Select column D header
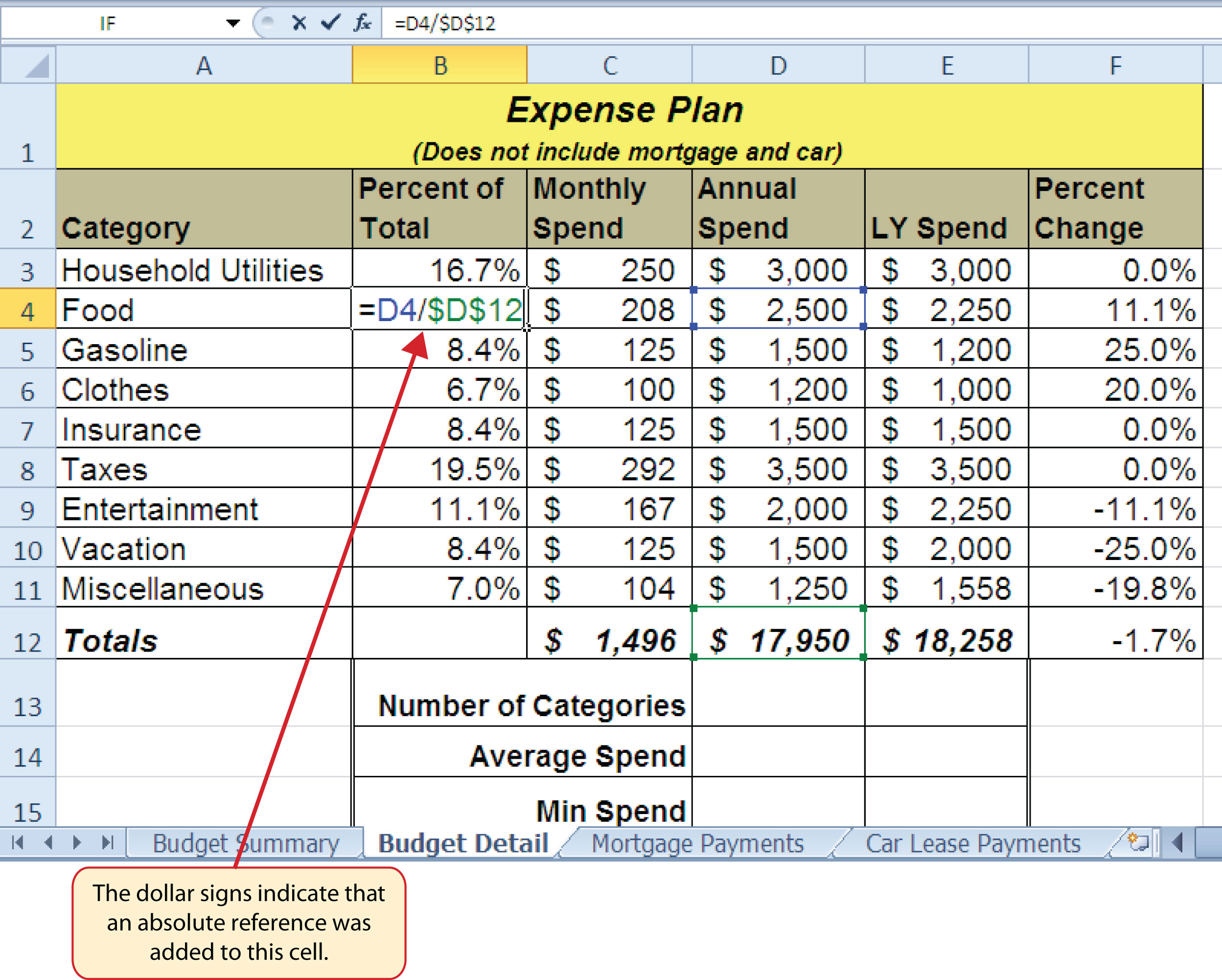Image resolution: width=1222 pixels, height=980 pixels. coord(778,66)
